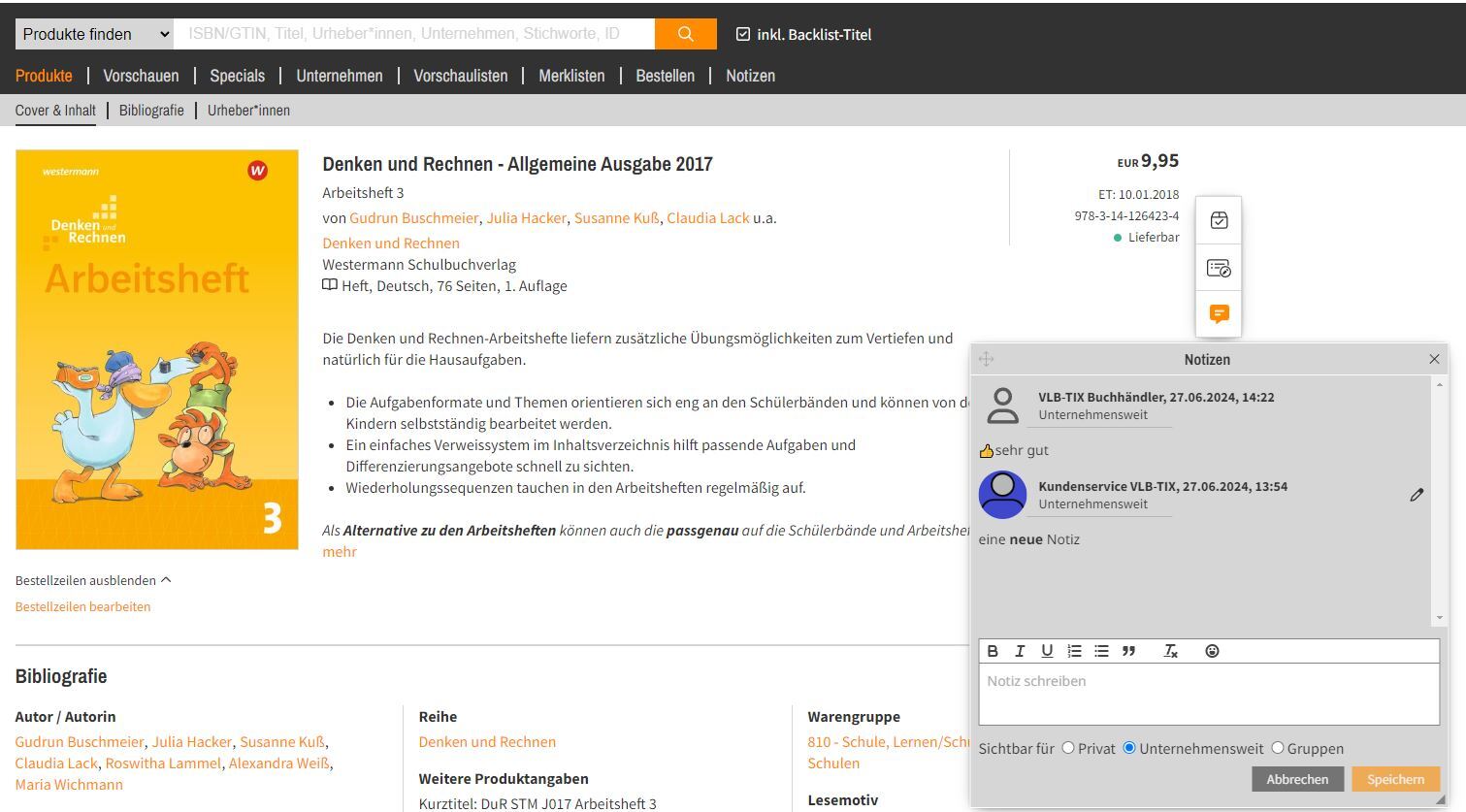Open the Vorschaulisten menu item

tap(461, 76)
